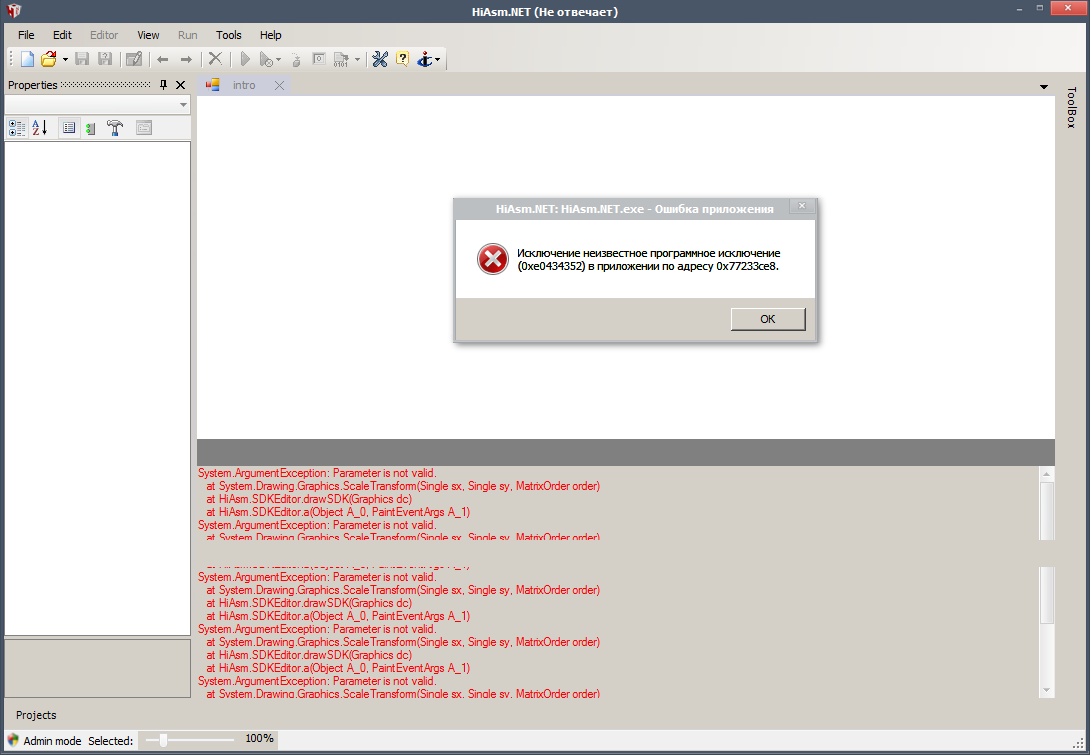The image size is (1090, 755).
Task: Open the Edit menu
Action: coord(62,35)
